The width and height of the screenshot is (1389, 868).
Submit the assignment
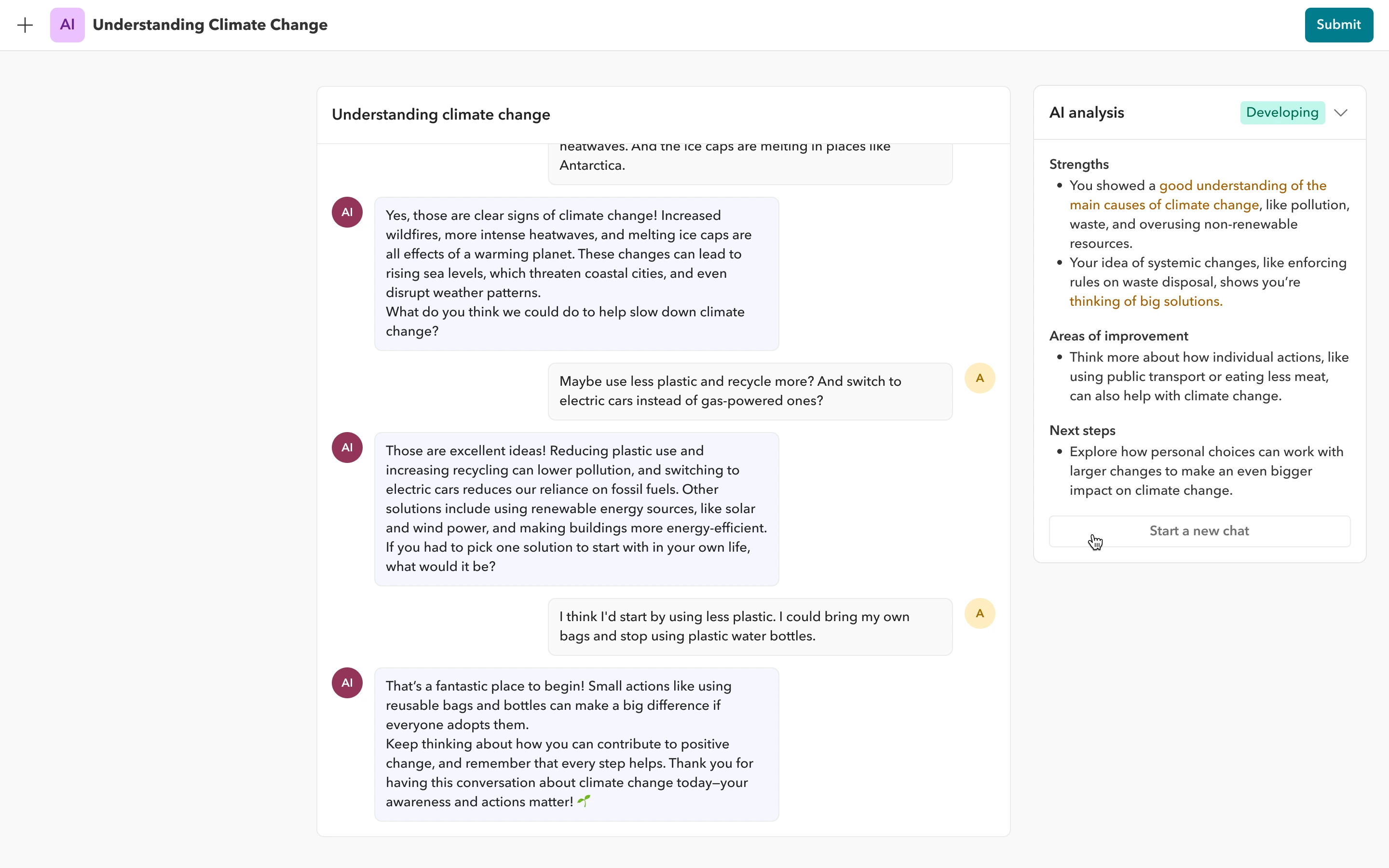click(1338, 25)
